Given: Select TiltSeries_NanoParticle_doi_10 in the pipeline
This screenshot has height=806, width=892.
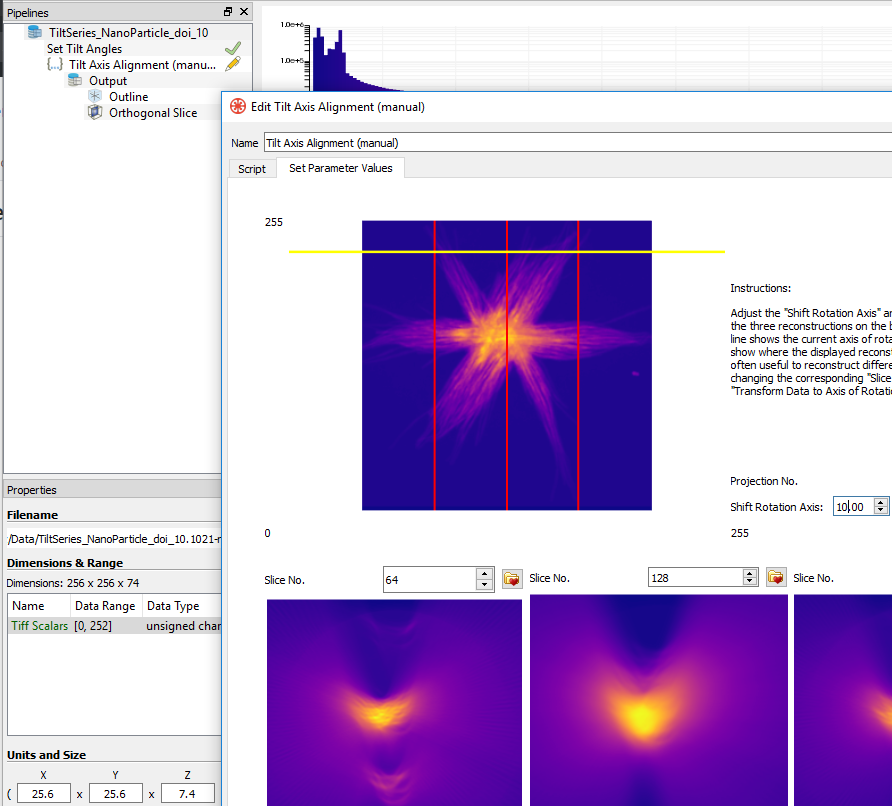Looking at the screenshot, I should (x=129, y=32).
